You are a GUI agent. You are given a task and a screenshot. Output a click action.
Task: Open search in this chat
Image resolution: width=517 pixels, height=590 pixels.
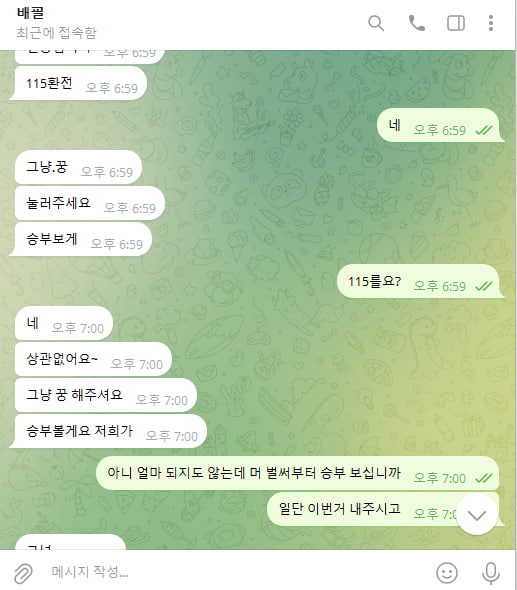point(376,23)
